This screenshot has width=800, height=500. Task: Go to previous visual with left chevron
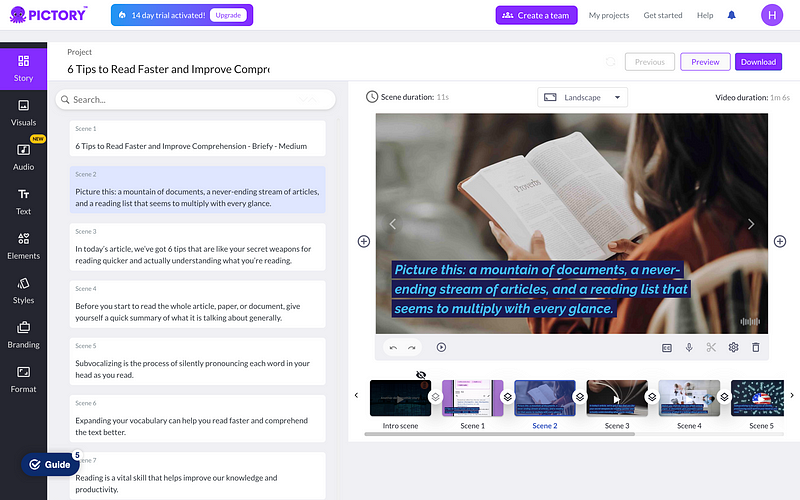pyautogui.click(x=393, y=224)
